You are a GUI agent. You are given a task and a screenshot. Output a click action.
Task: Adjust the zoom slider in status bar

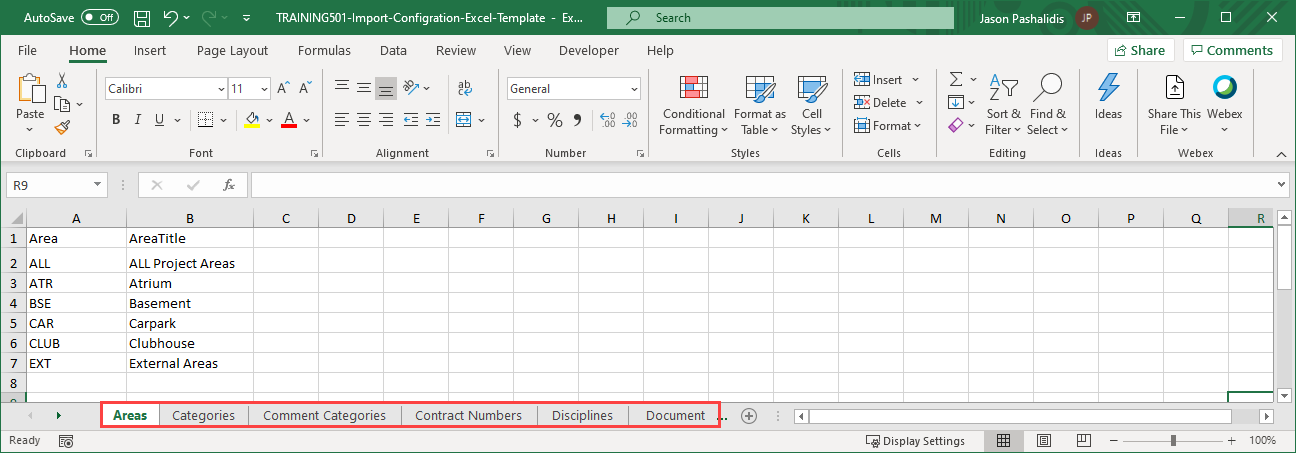(x=1174, y=441)
